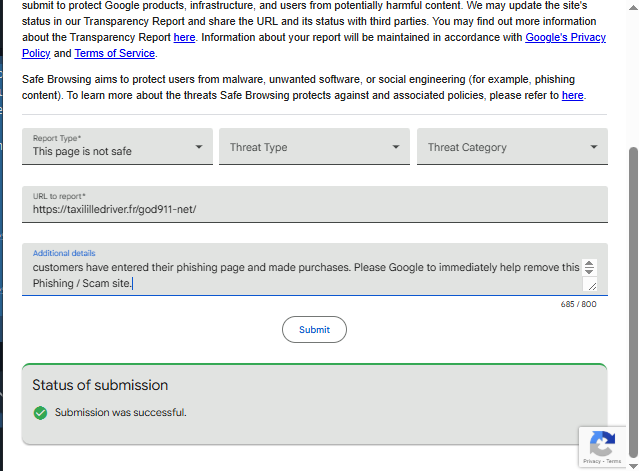Expand the Threat Type dropdown
This screenshot has height=471, width=639.
[x=314, y=147]
